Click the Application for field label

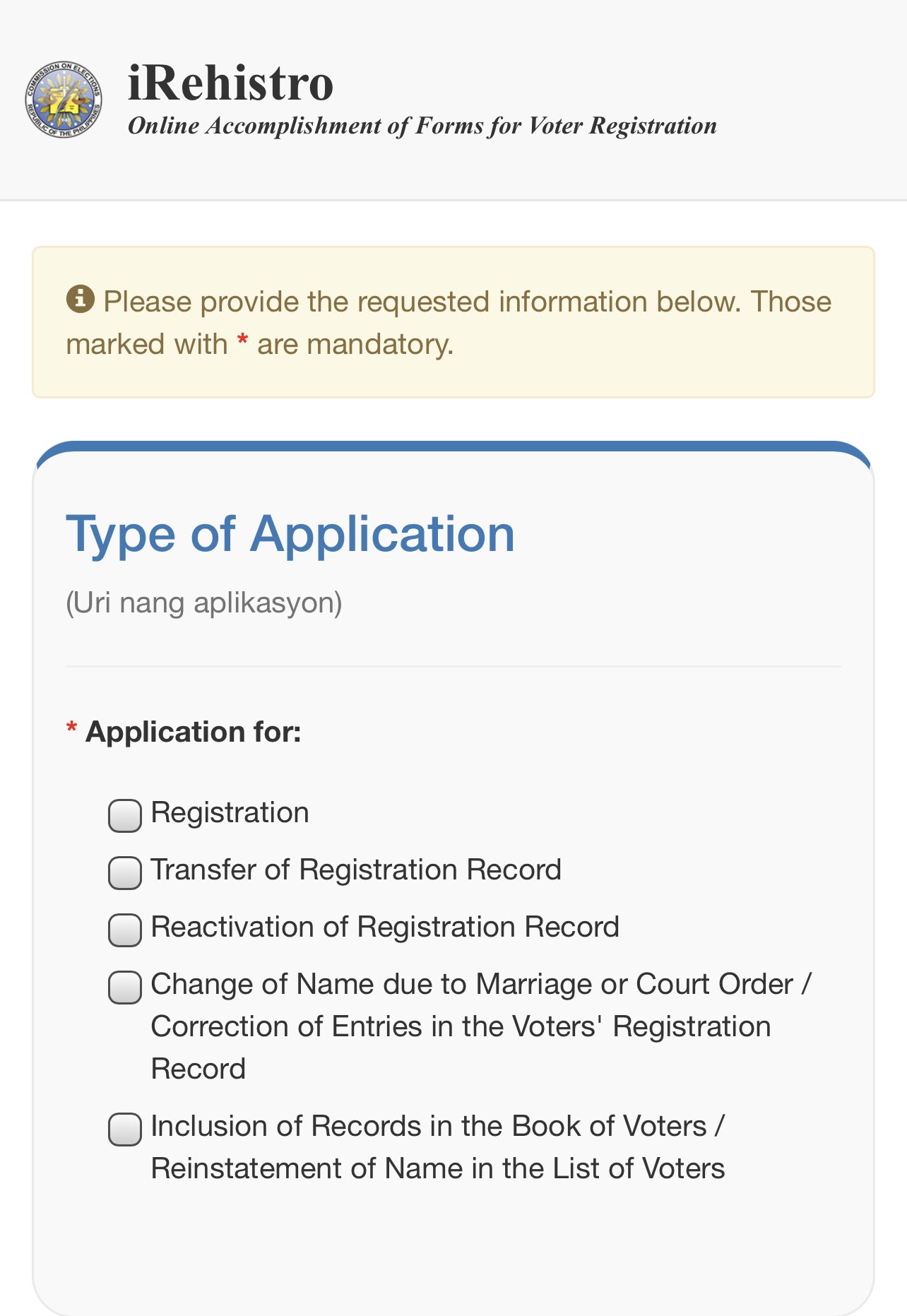coord(194,732)
